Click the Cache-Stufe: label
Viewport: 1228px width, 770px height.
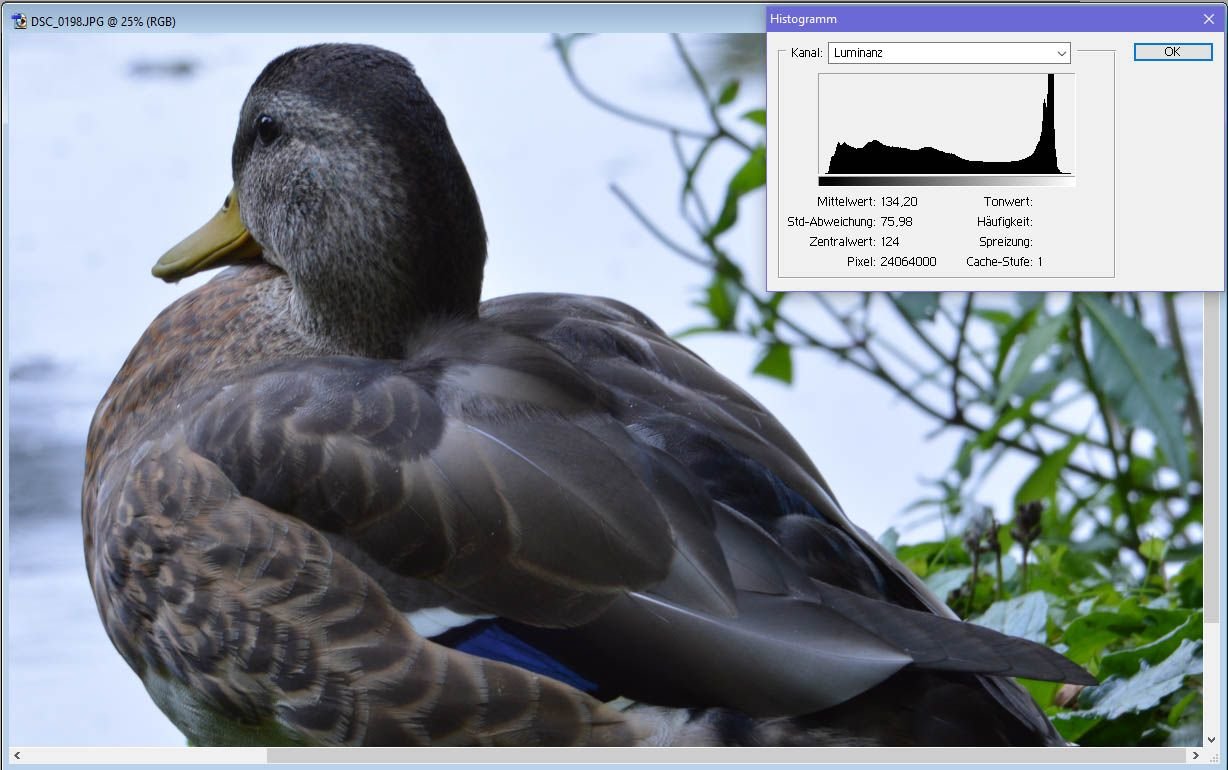pyautogui.click(x=999, y=262)
